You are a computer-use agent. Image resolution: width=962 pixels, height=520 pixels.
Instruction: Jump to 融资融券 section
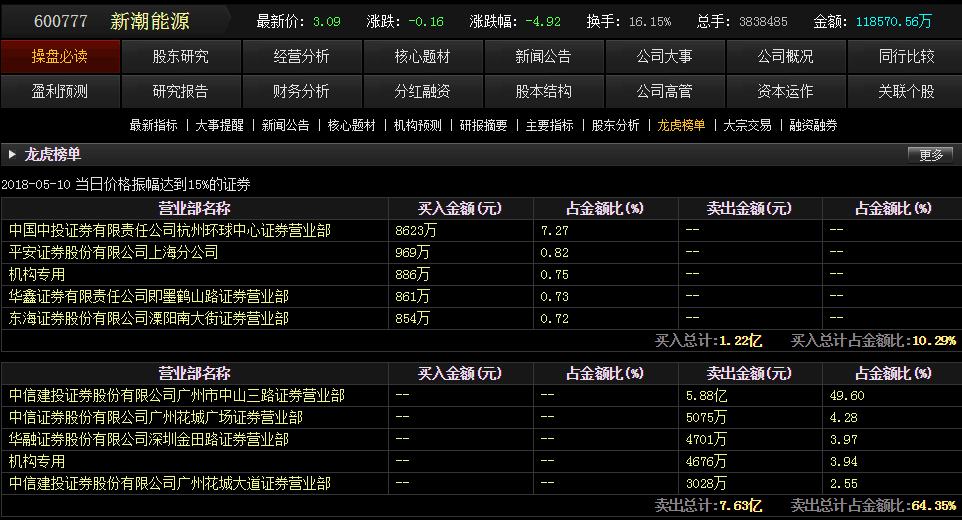tap(814, 126)
